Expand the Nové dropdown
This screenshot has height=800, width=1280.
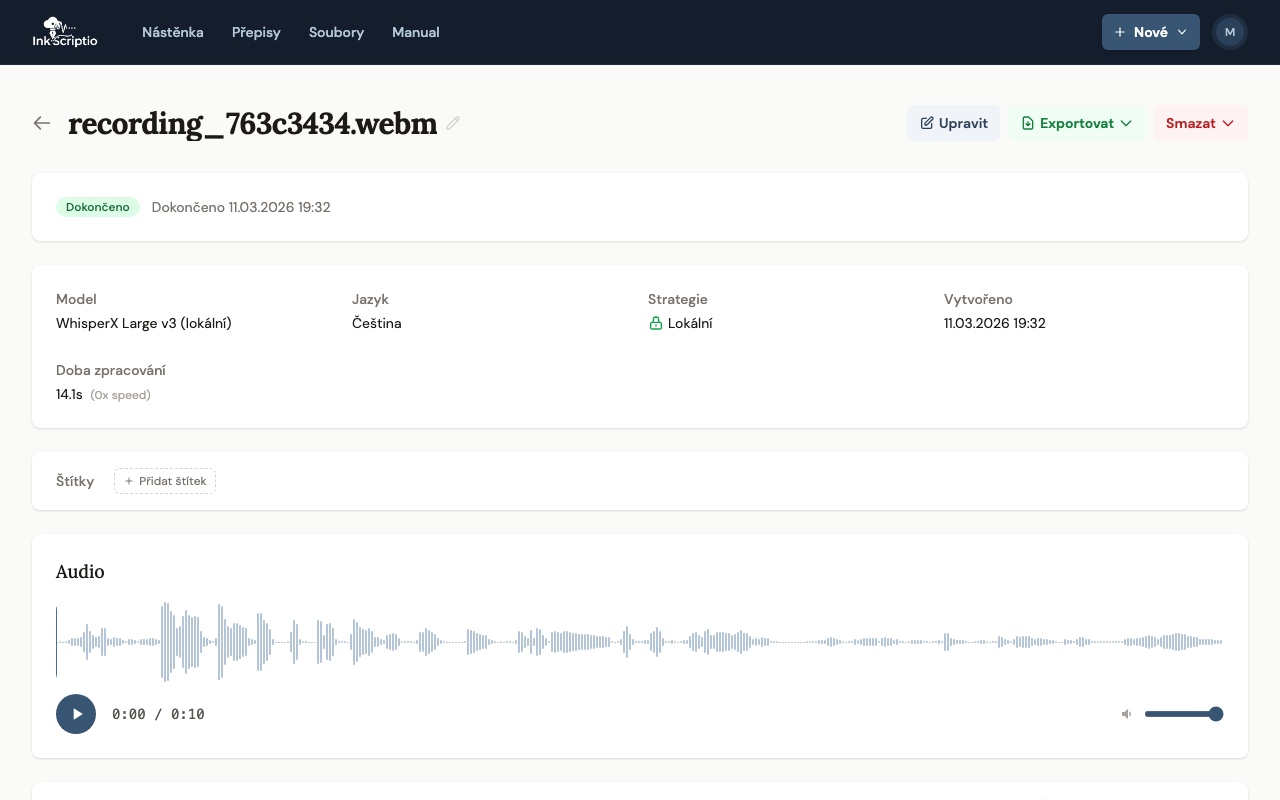pyautogui.click(x=1150, y=32)
